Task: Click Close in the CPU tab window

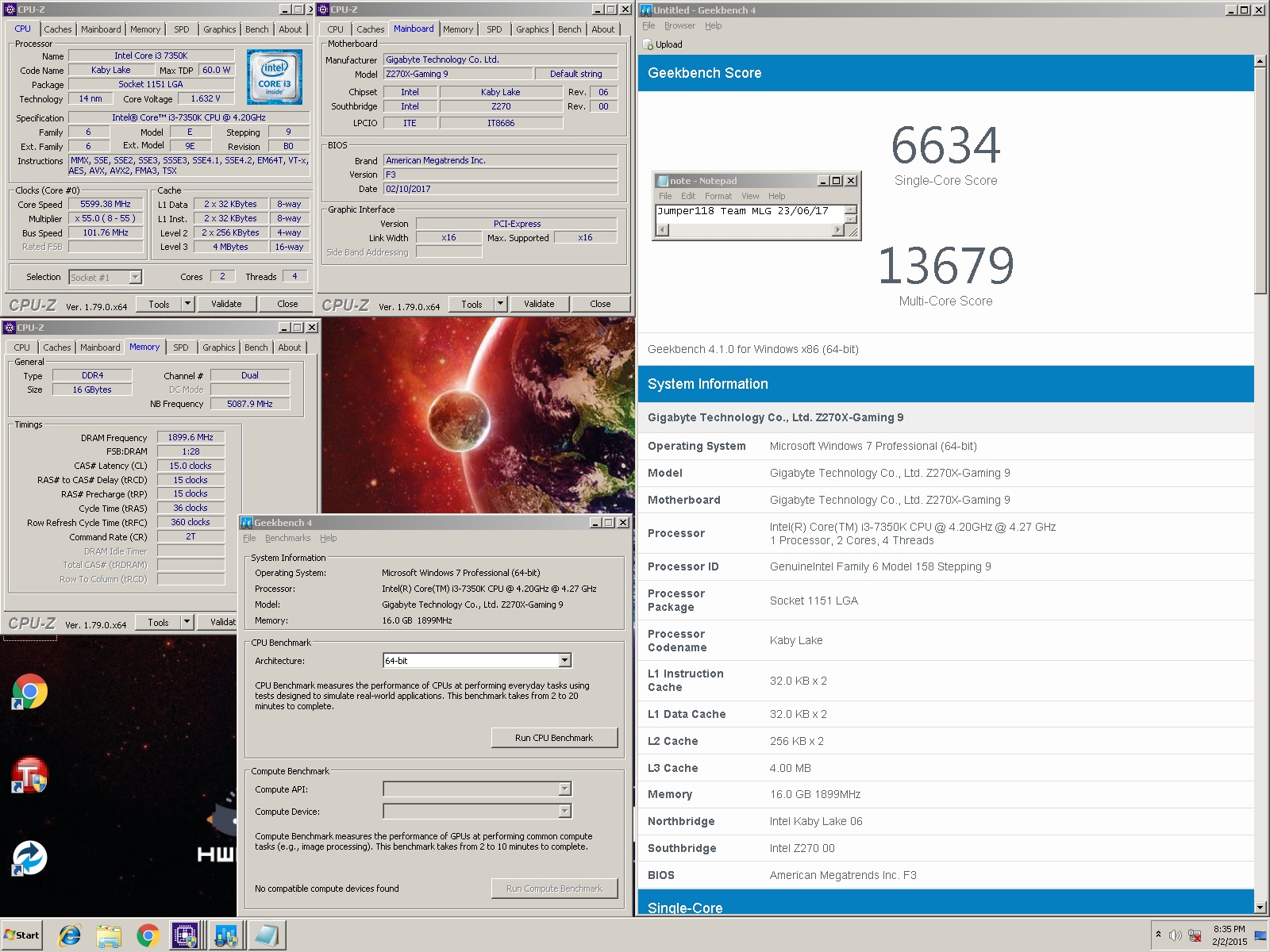Action: tap(287, 304)
